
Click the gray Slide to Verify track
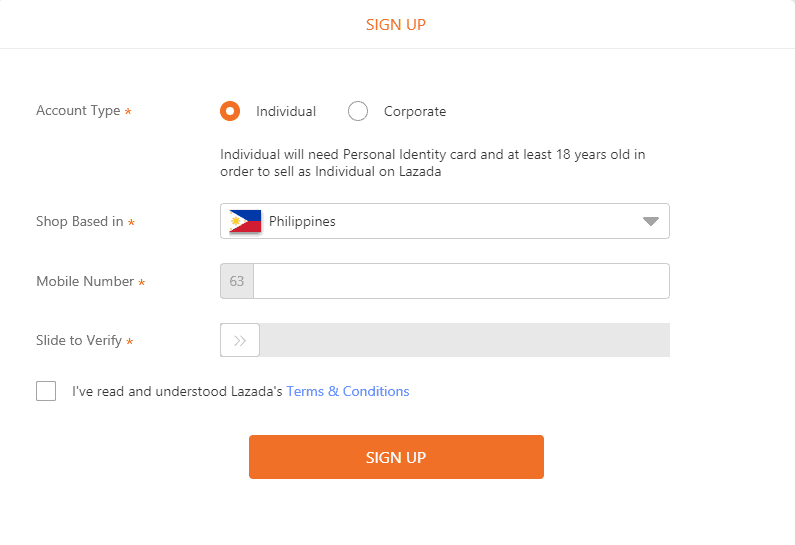(464, 341)
